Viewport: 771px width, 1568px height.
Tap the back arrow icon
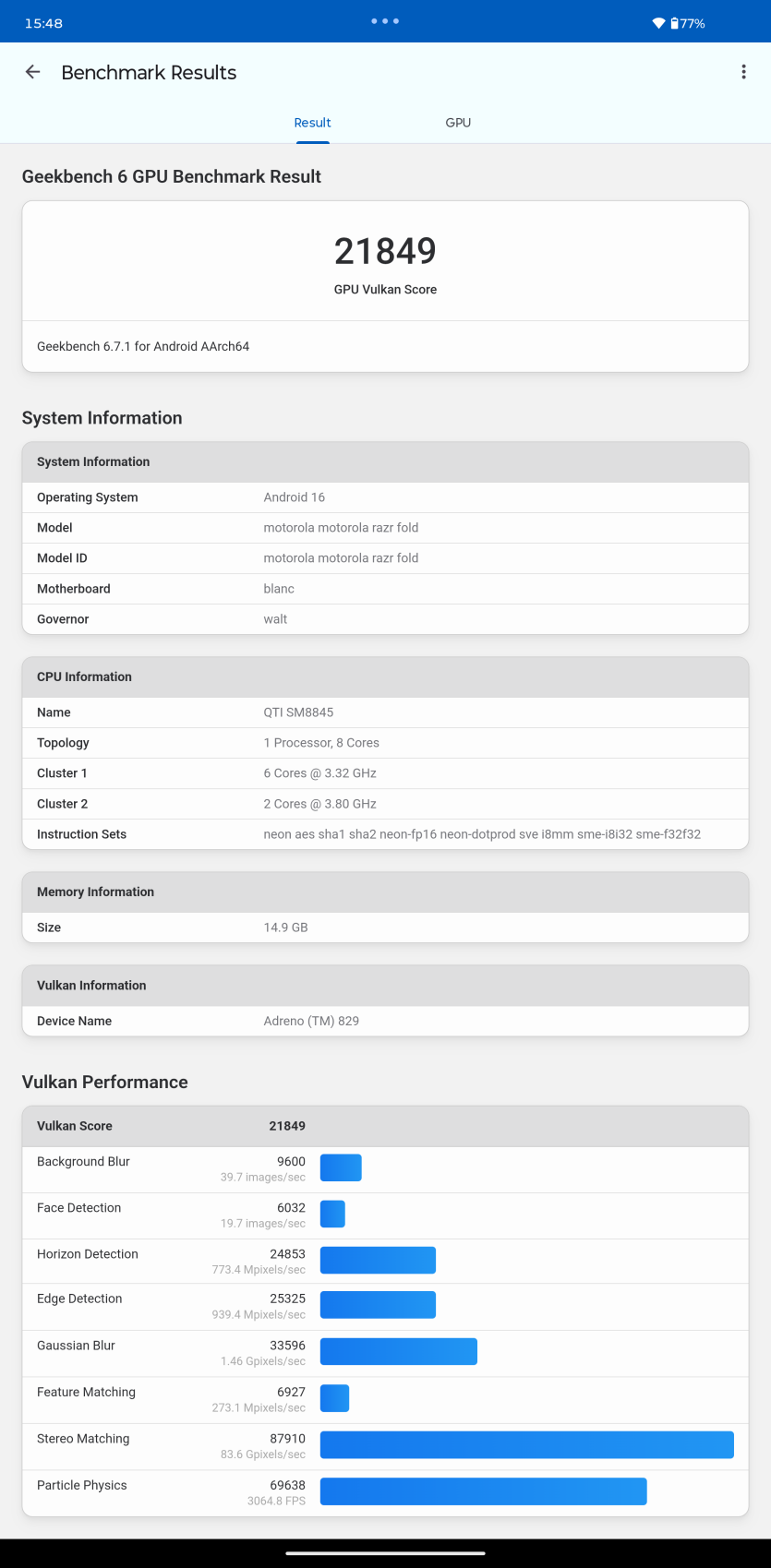pyautogui.click(x=33, y=72)
